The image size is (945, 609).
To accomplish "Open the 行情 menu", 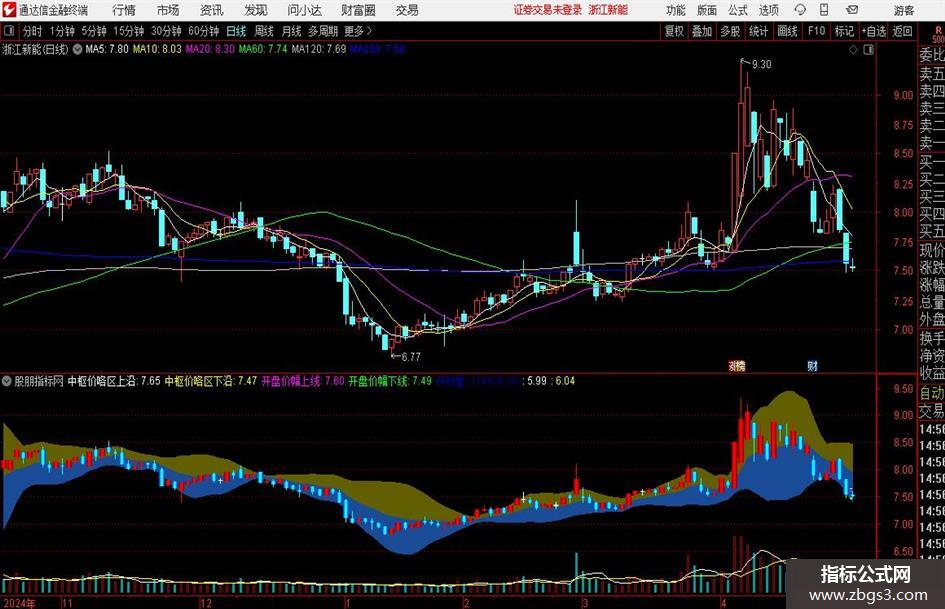I will coord(124,10).
